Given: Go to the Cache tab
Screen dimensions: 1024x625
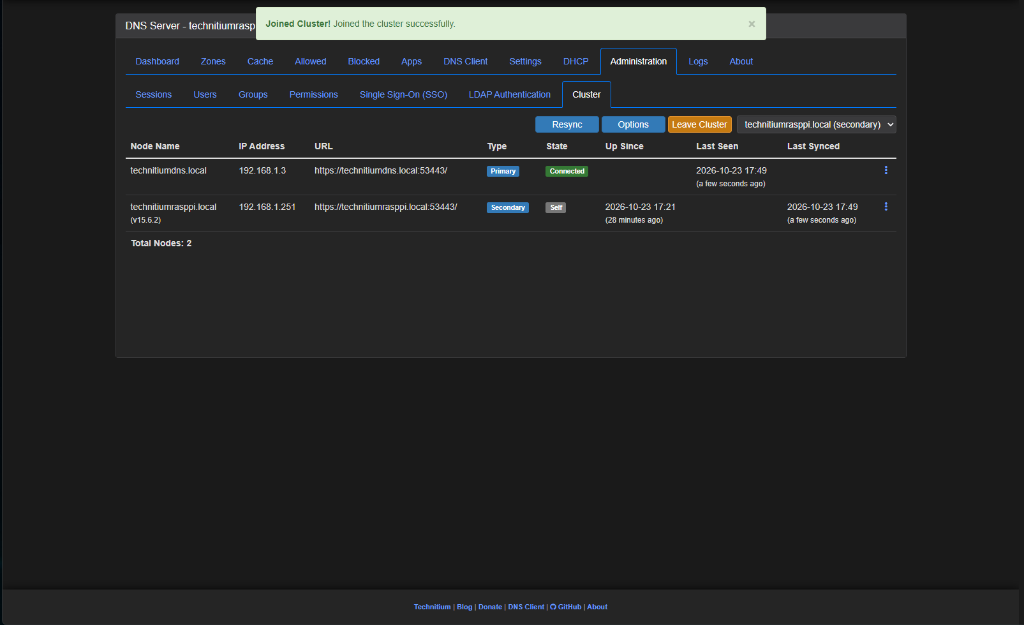Looking at the screenshot, I should pos(260,61).
